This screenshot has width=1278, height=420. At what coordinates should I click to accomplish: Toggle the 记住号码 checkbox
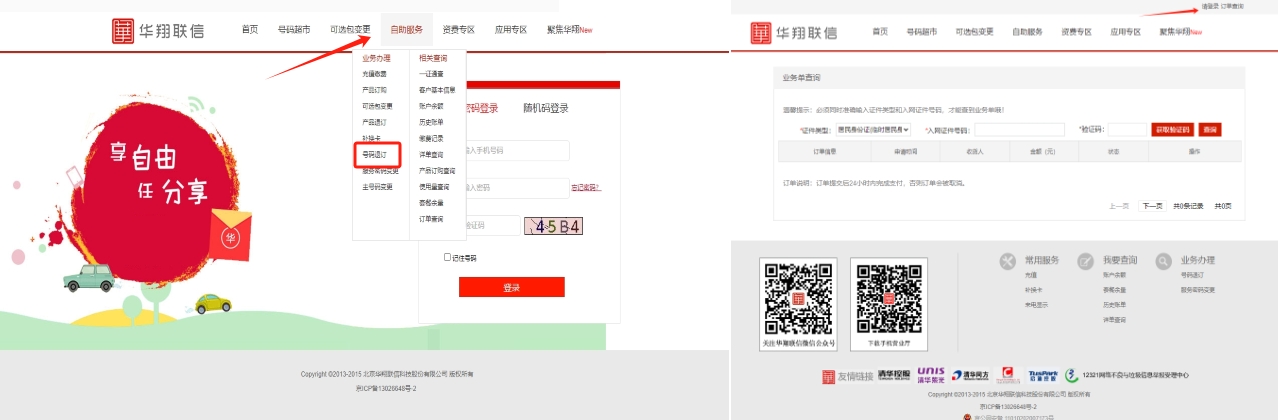[x=448, y=258]
